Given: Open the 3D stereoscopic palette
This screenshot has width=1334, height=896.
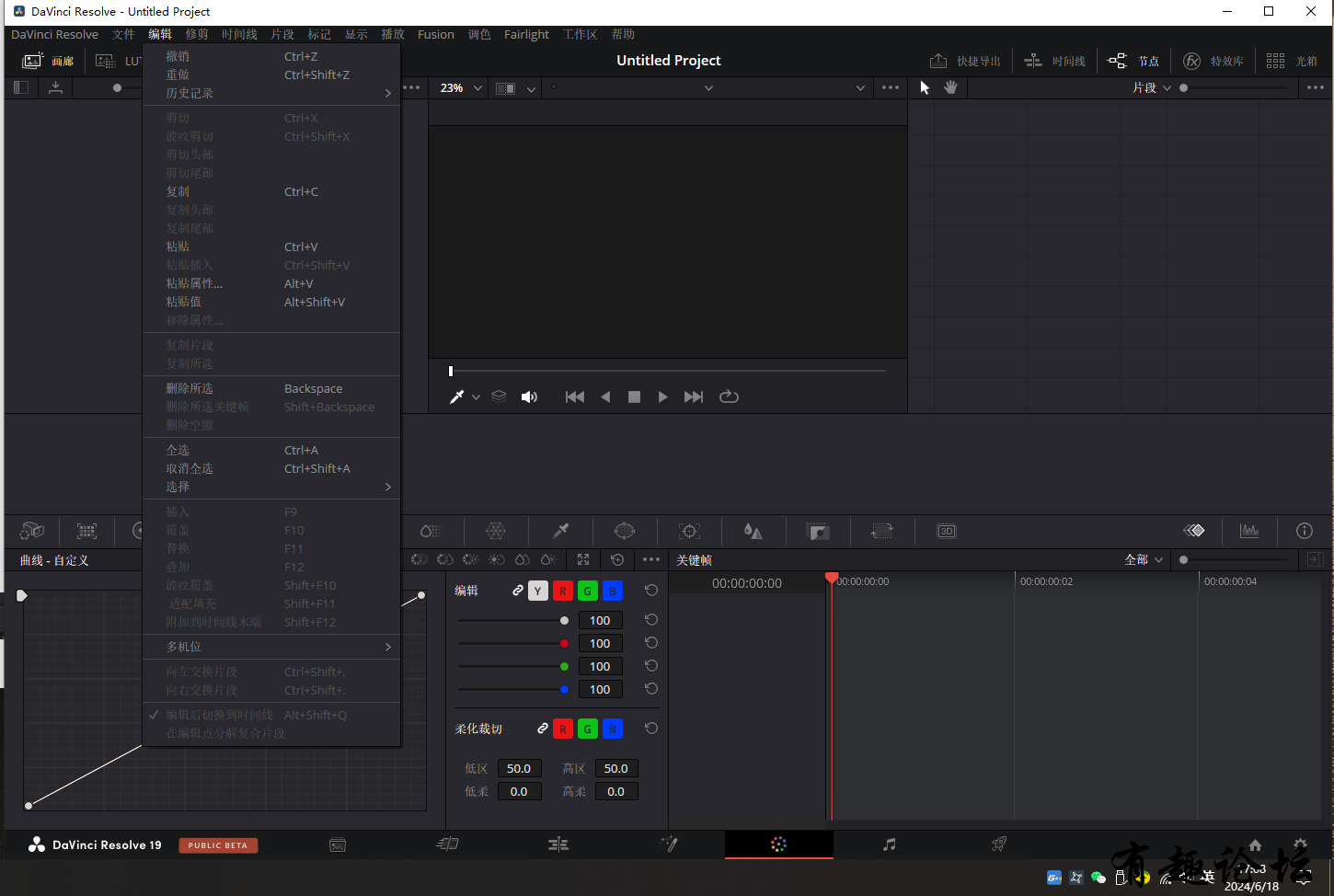Looking at the screenshot, I should pos(947,531).
